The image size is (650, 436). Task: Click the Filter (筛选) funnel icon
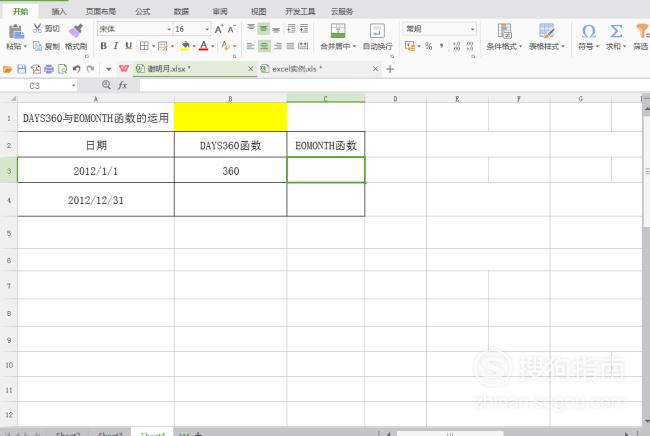(x=642, y=31)
